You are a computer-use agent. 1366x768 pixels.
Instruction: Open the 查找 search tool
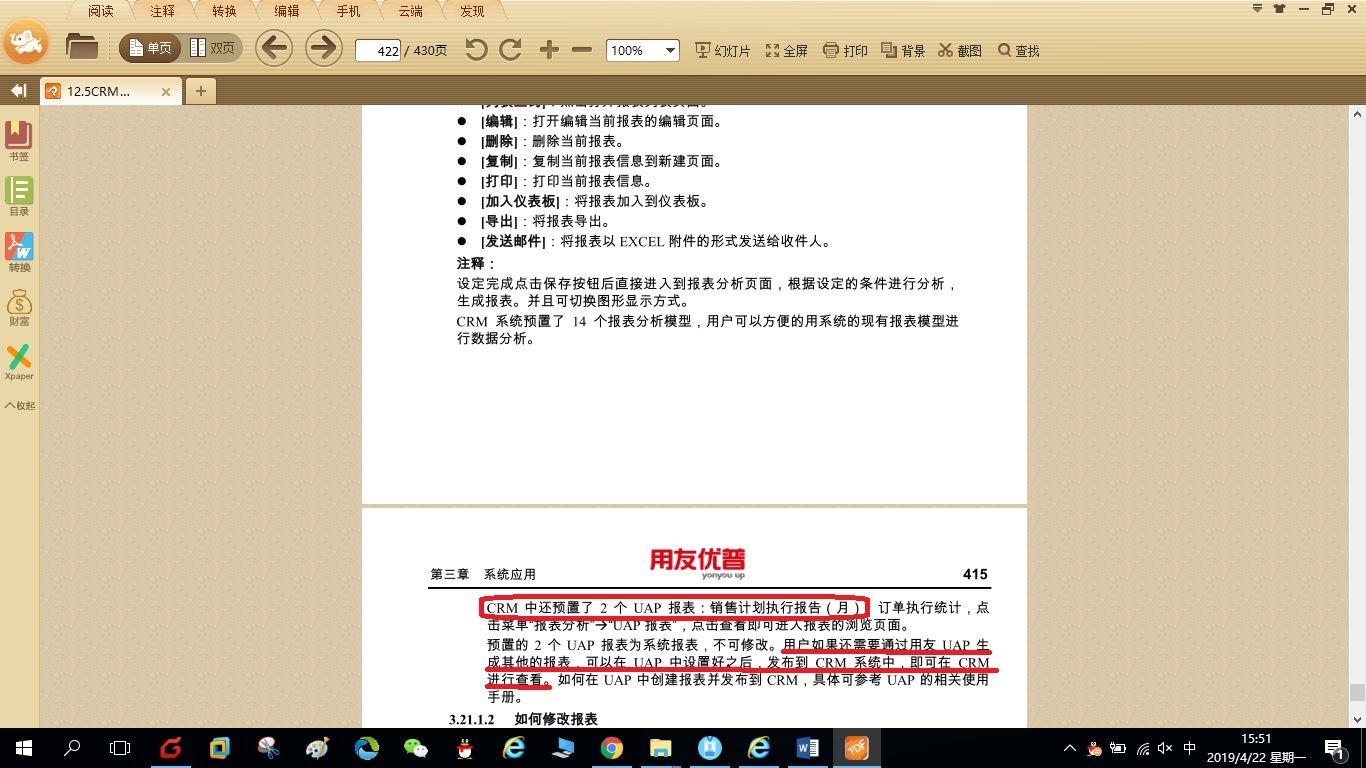coord(1019,50)
